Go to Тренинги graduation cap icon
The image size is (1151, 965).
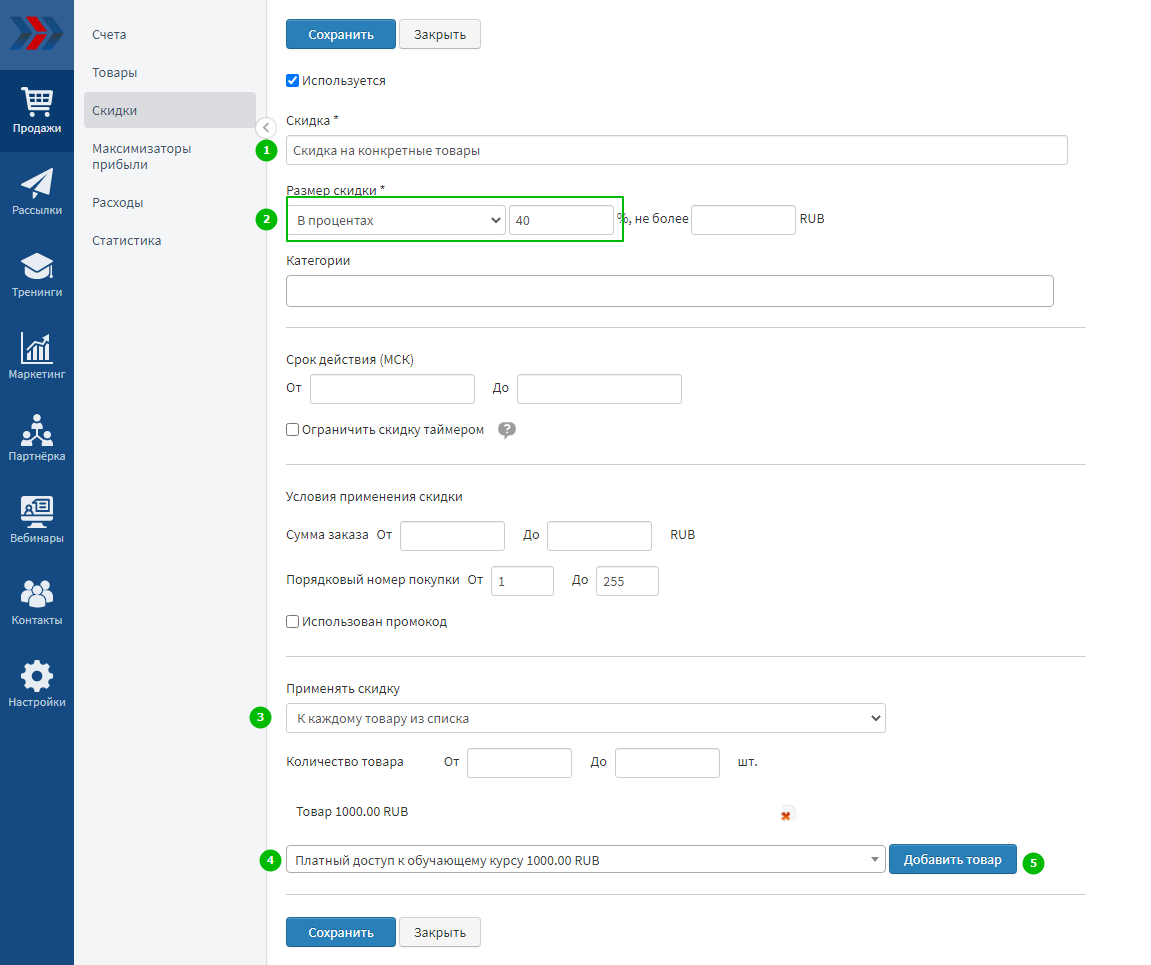tap(37, 274)
